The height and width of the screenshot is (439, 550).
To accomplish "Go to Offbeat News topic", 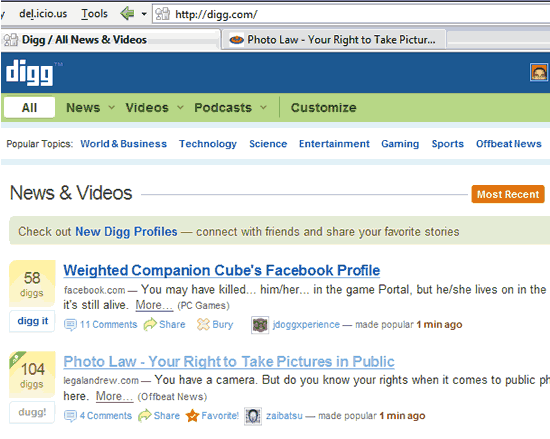I will tap(509, 144).
